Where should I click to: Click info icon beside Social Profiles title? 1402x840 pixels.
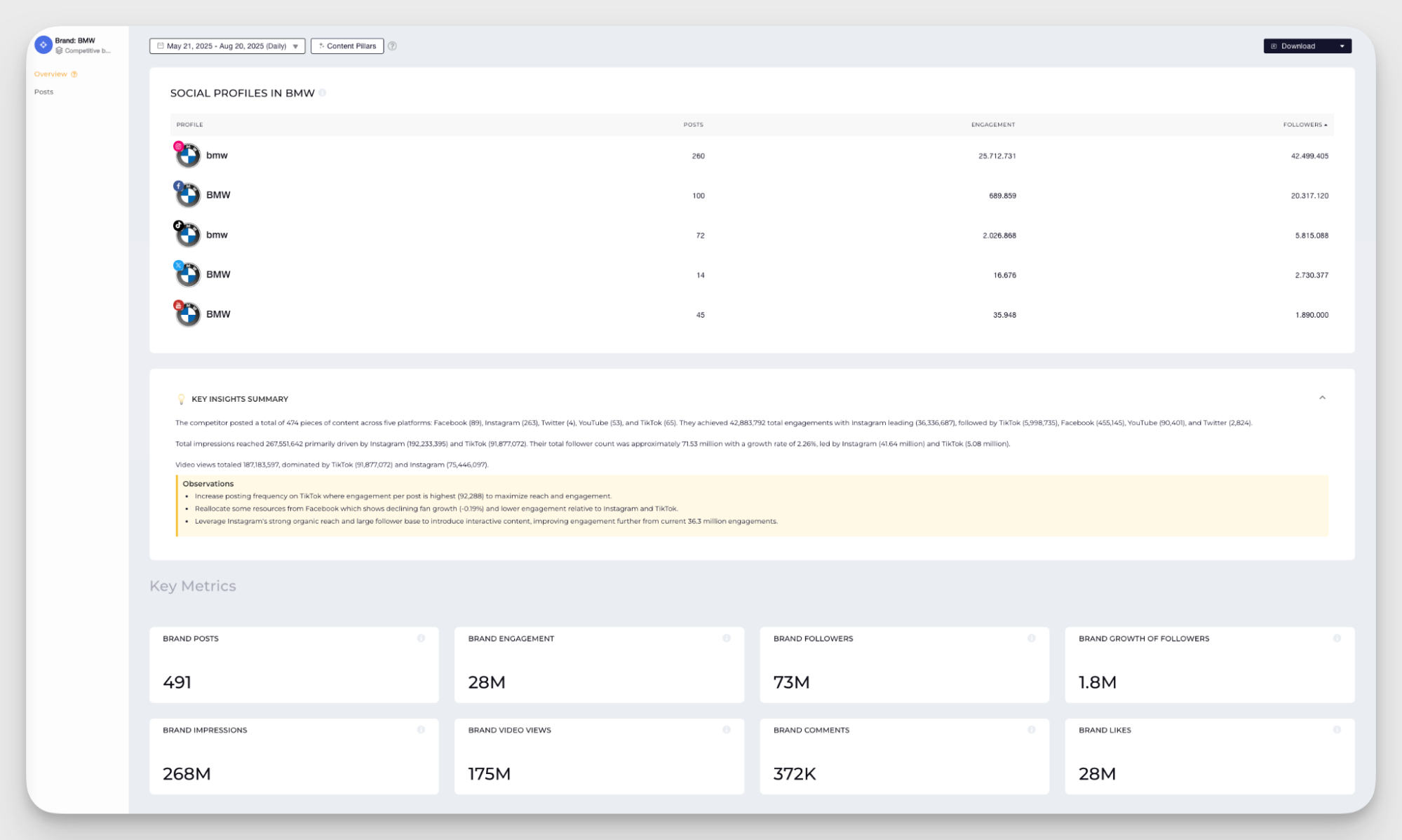[323, 93]
